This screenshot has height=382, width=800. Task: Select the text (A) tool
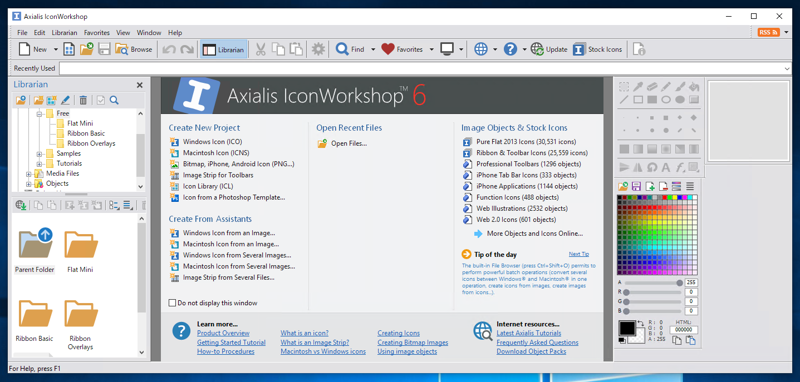666,167
